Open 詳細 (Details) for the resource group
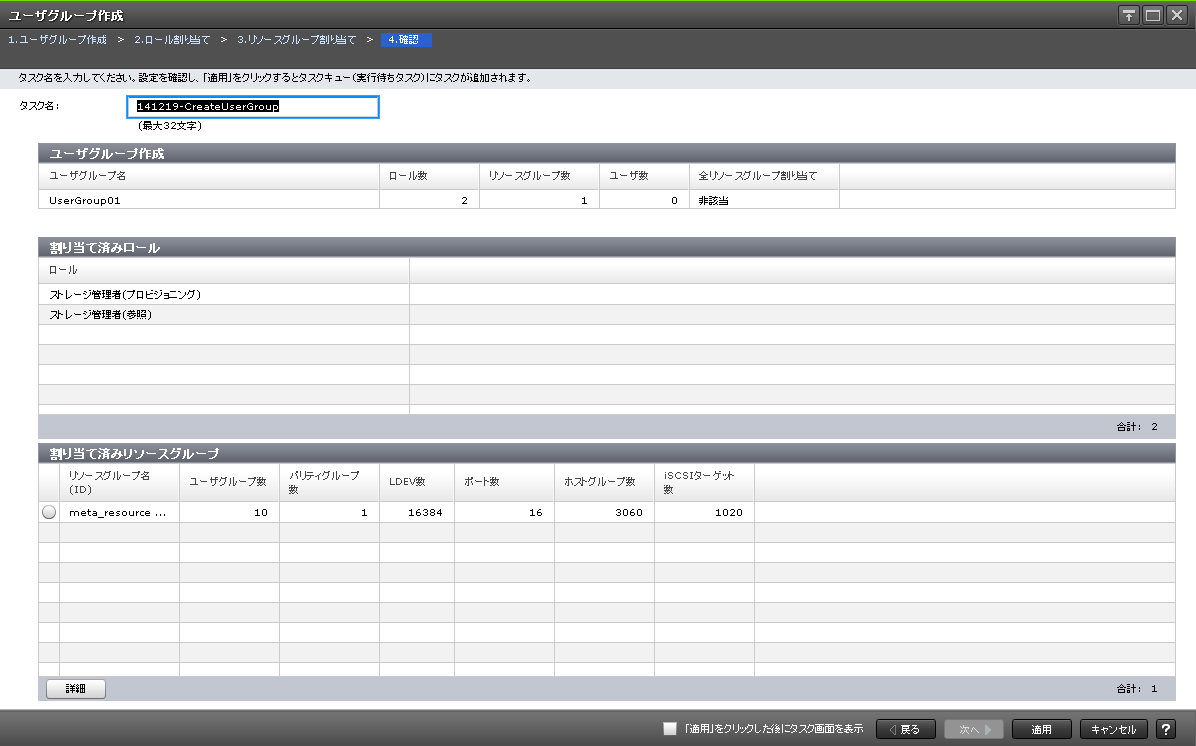 (x=76, y=688)
